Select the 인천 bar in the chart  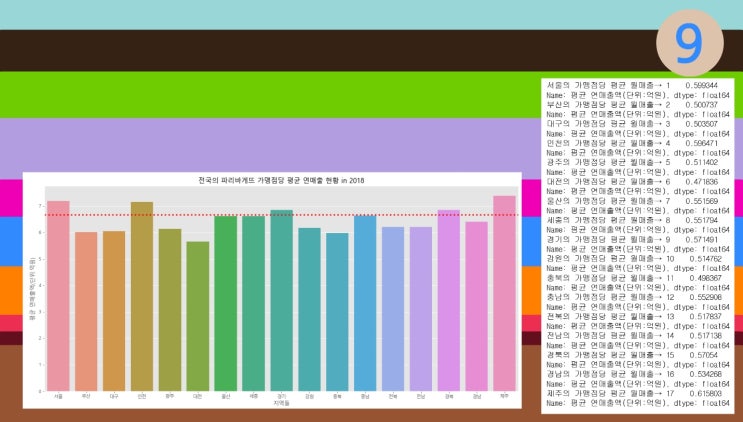click(142, 296)
